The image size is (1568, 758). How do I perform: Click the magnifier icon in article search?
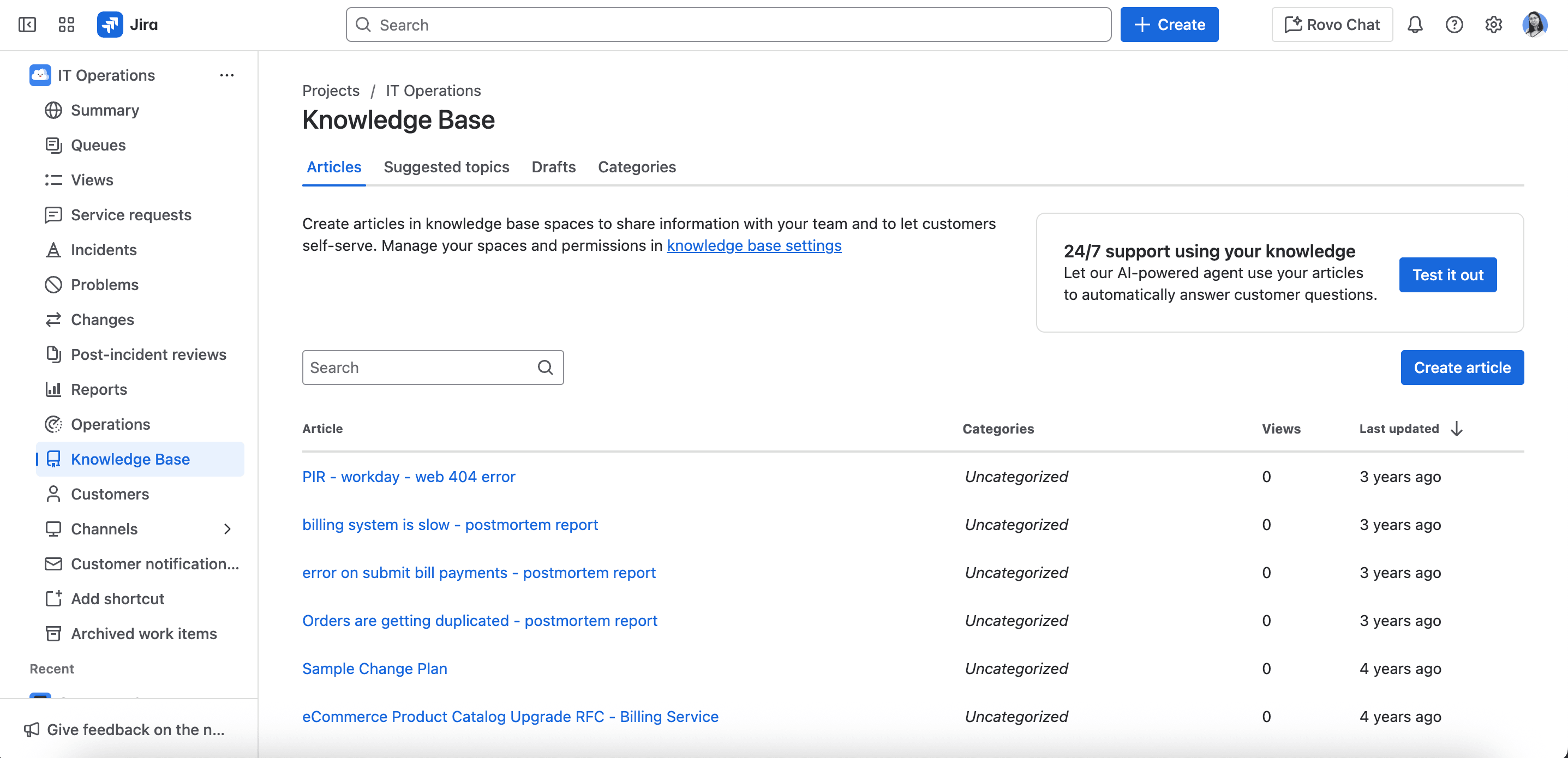[546, 368]
